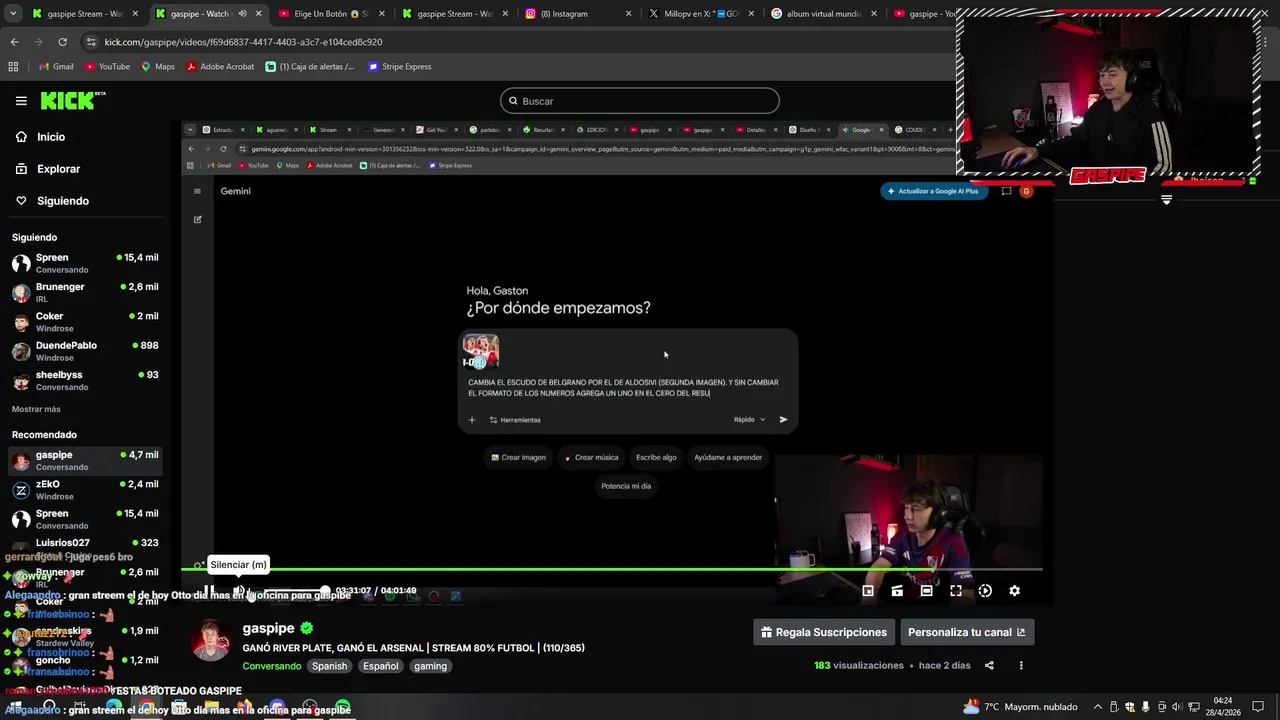Enter fullscreen video mode
The width and height of the screenshot is (1280, 720).
(x=956, y=591)
